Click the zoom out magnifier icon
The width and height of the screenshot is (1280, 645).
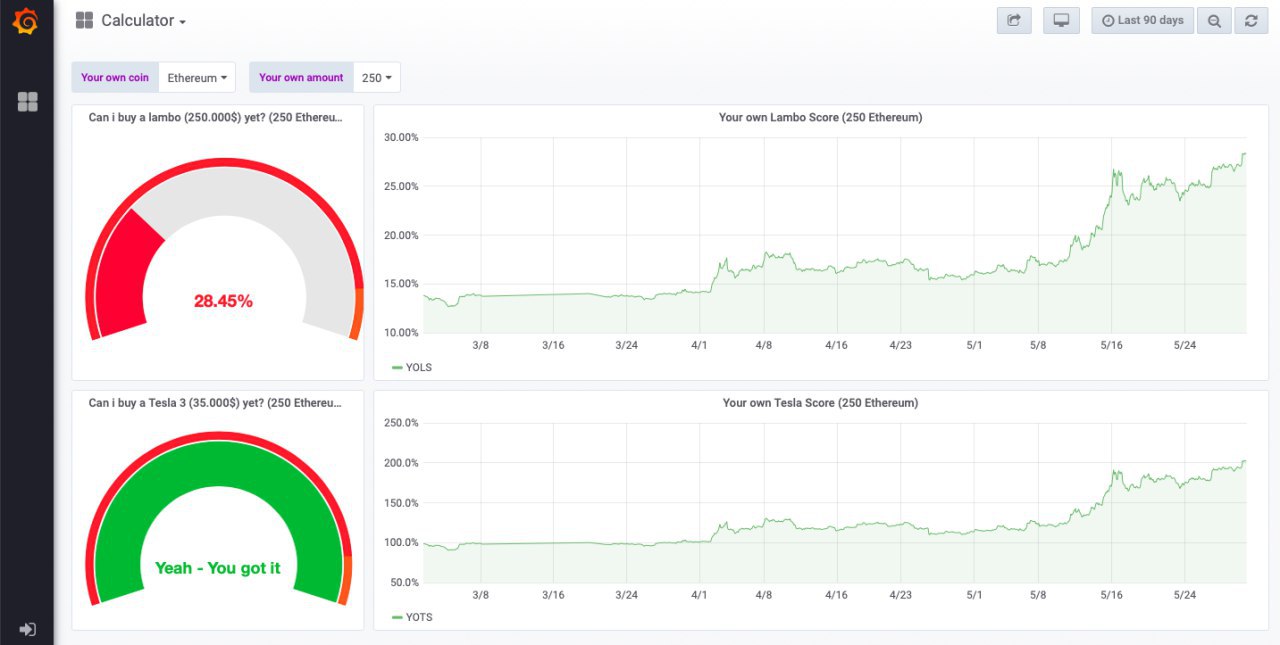pos(1214,20)
